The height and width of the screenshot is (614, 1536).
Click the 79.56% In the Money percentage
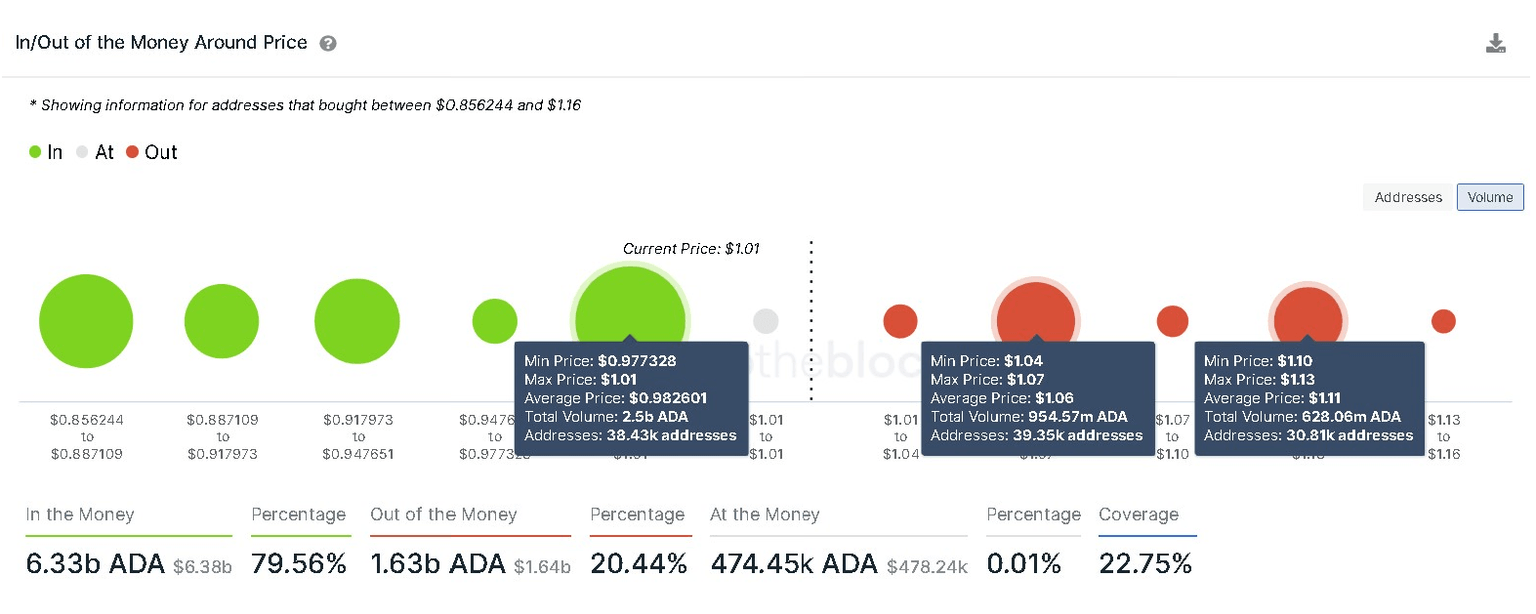click(300, 563)
